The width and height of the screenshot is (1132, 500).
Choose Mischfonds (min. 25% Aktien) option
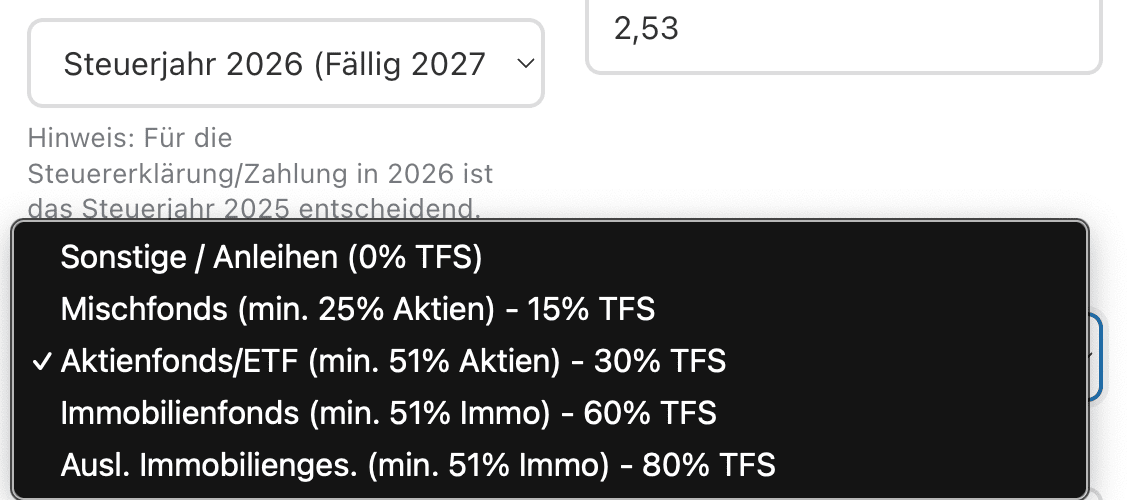[x=357, y=309]
